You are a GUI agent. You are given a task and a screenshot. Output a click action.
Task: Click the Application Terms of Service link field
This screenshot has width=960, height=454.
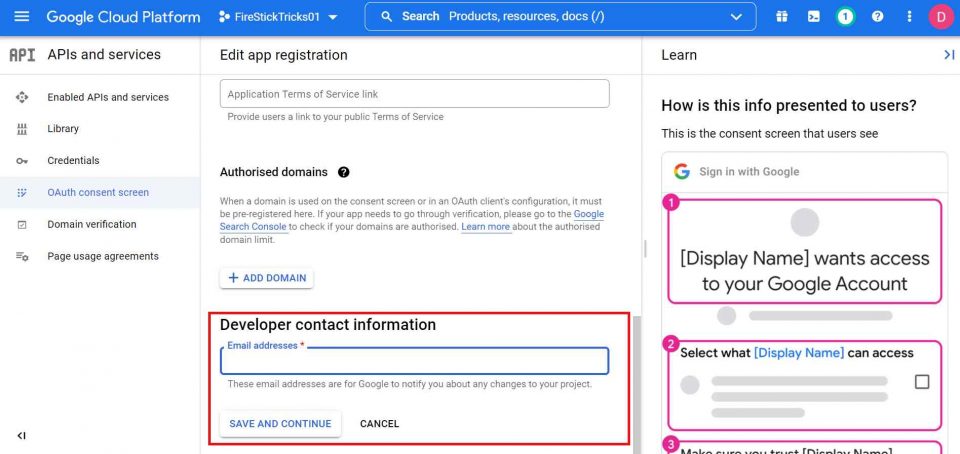[414, 94]
